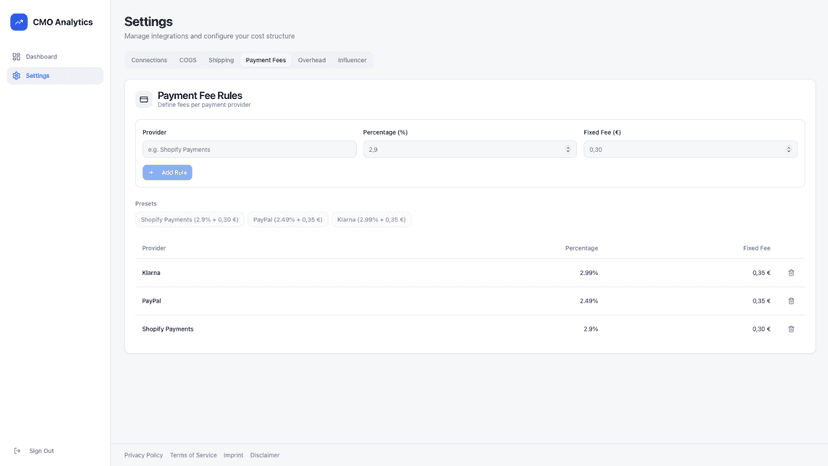Go to the Overhead tab
The width and height of the screenshot is (828, 466).
(312, 60)
